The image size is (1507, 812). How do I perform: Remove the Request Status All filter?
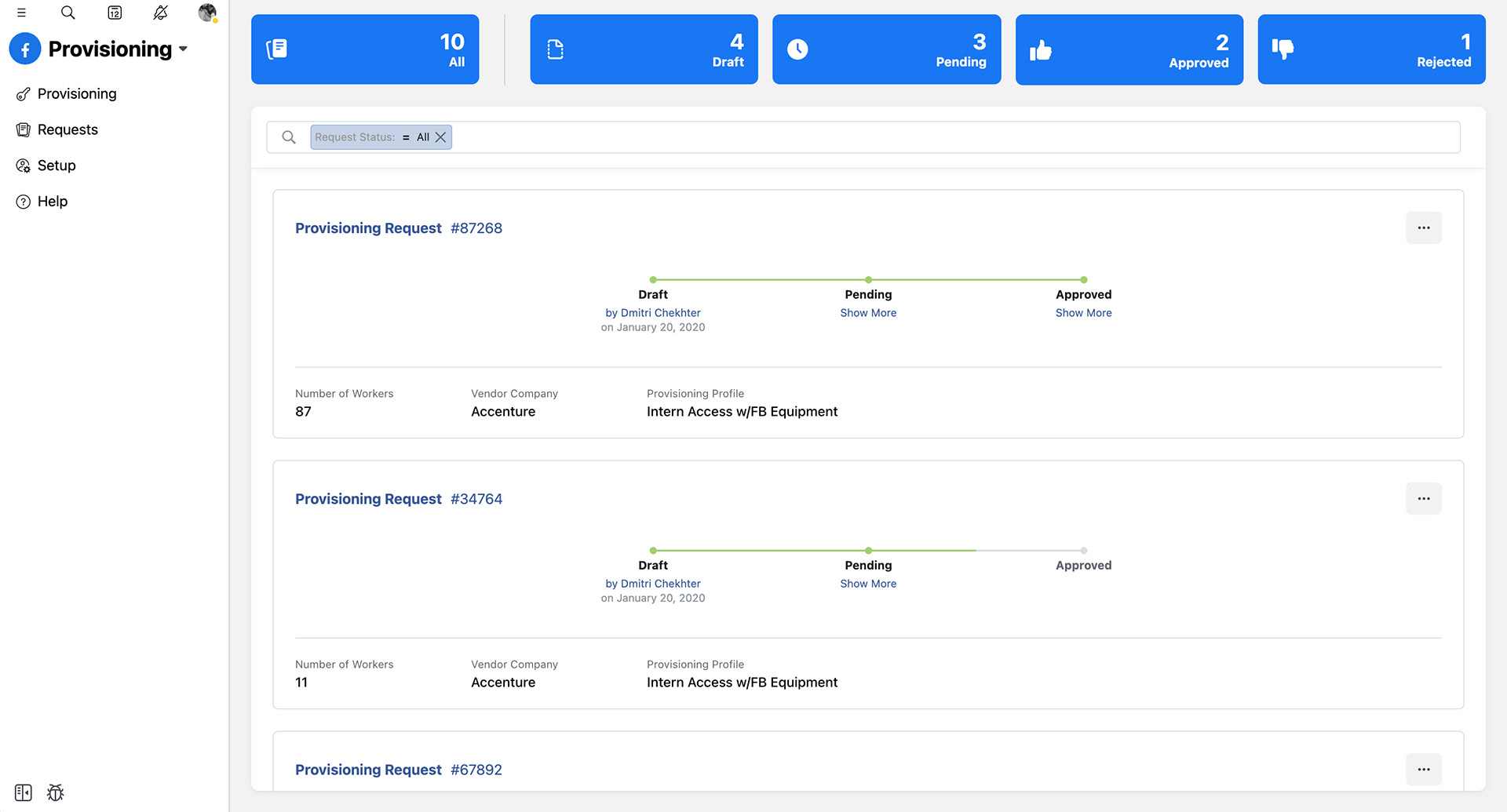441,137
